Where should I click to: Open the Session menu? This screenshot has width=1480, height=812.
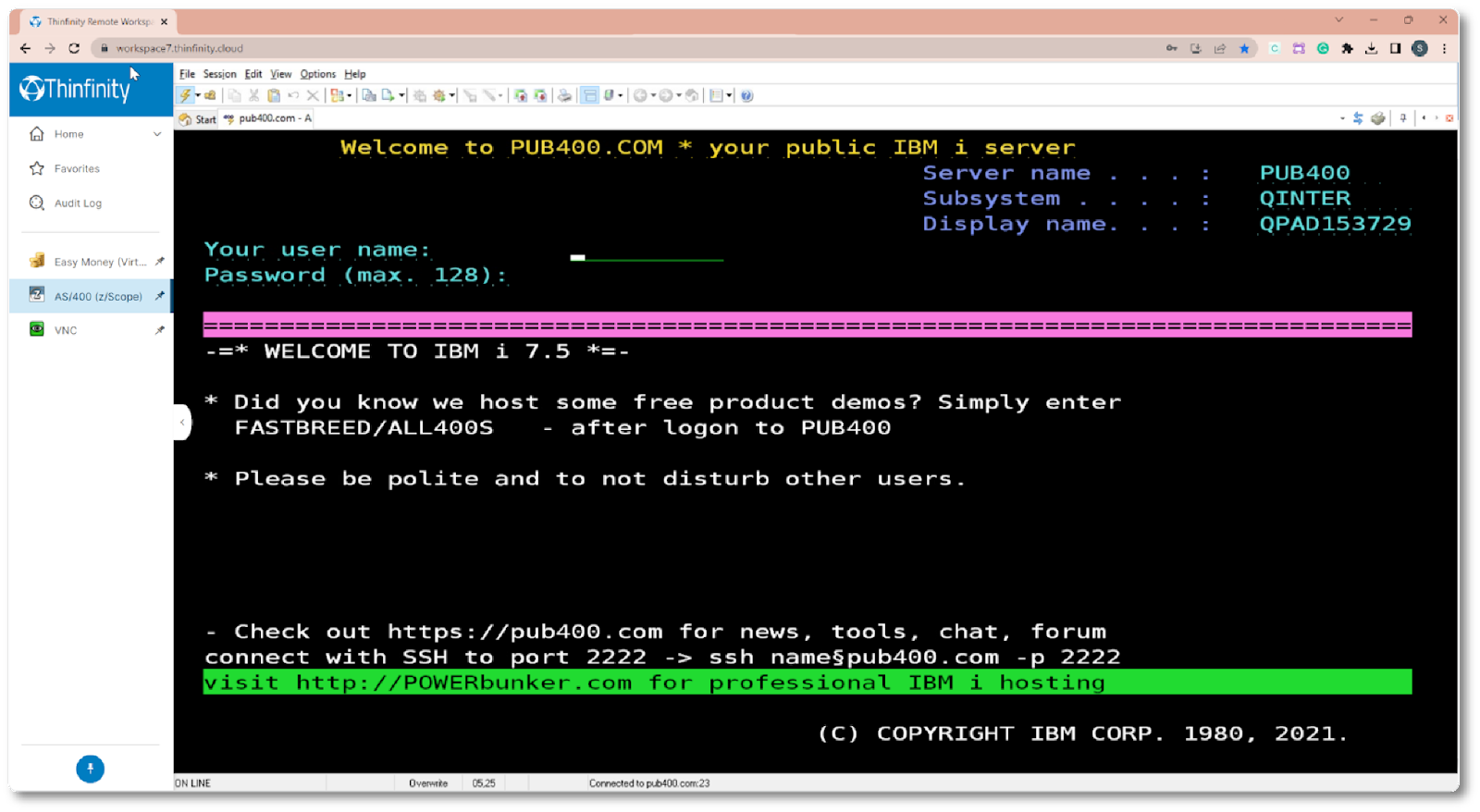point(219,74)
